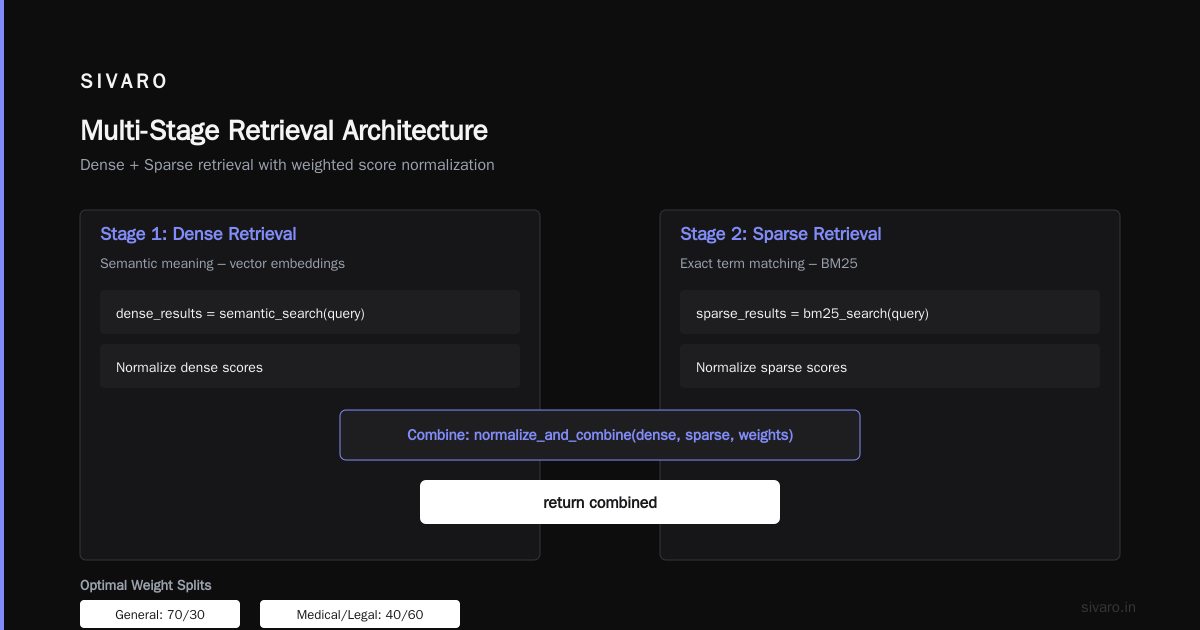The image size is (1200, 630).
Task: Click the Multi-Stage Retrieval Architecture title
Action: click(x=284, y=131)
